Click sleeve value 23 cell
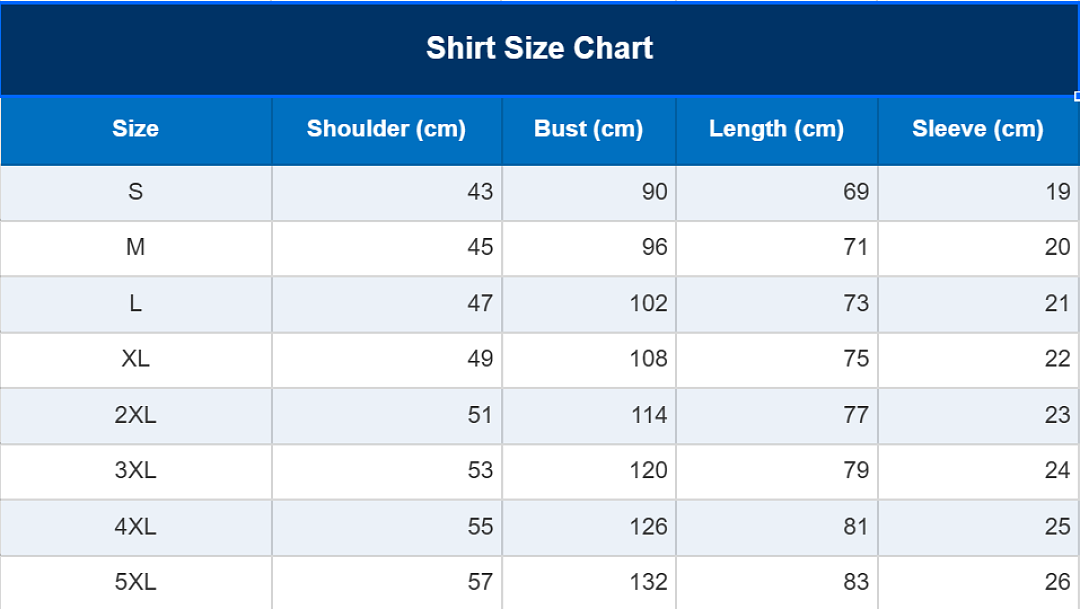Screen dimensions: 1080x609 pos(978,415)
